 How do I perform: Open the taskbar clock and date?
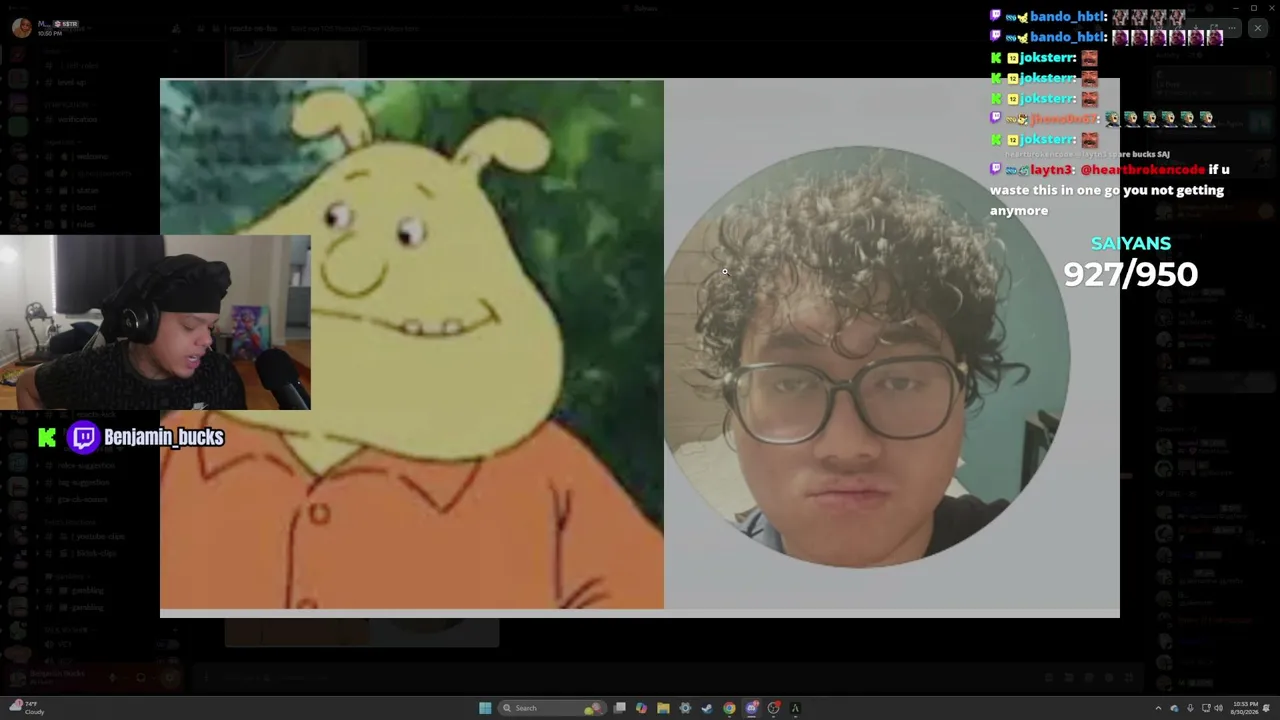[1245, 708]
